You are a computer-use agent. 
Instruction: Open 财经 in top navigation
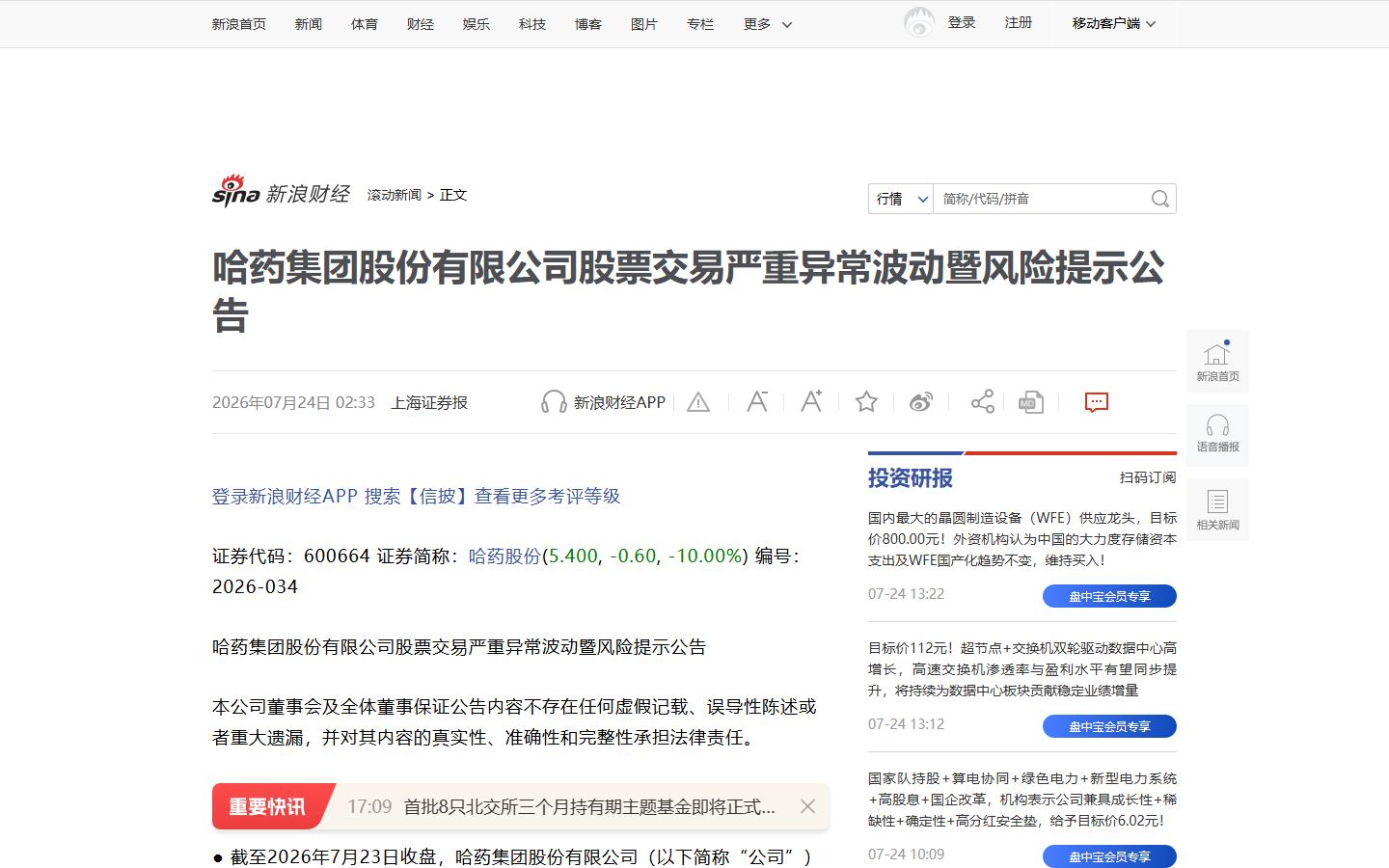coord(421,24)
